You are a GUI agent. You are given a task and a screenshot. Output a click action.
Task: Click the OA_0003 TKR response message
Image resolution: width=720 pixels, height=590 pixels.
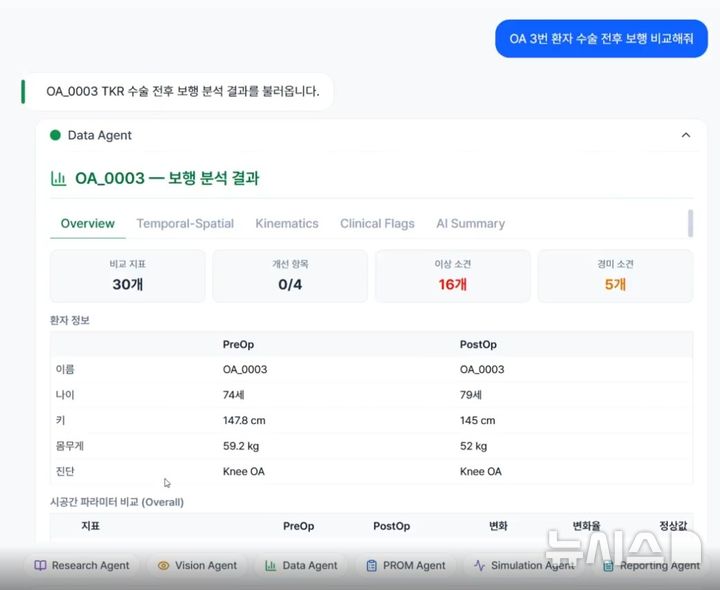(177, 91)
